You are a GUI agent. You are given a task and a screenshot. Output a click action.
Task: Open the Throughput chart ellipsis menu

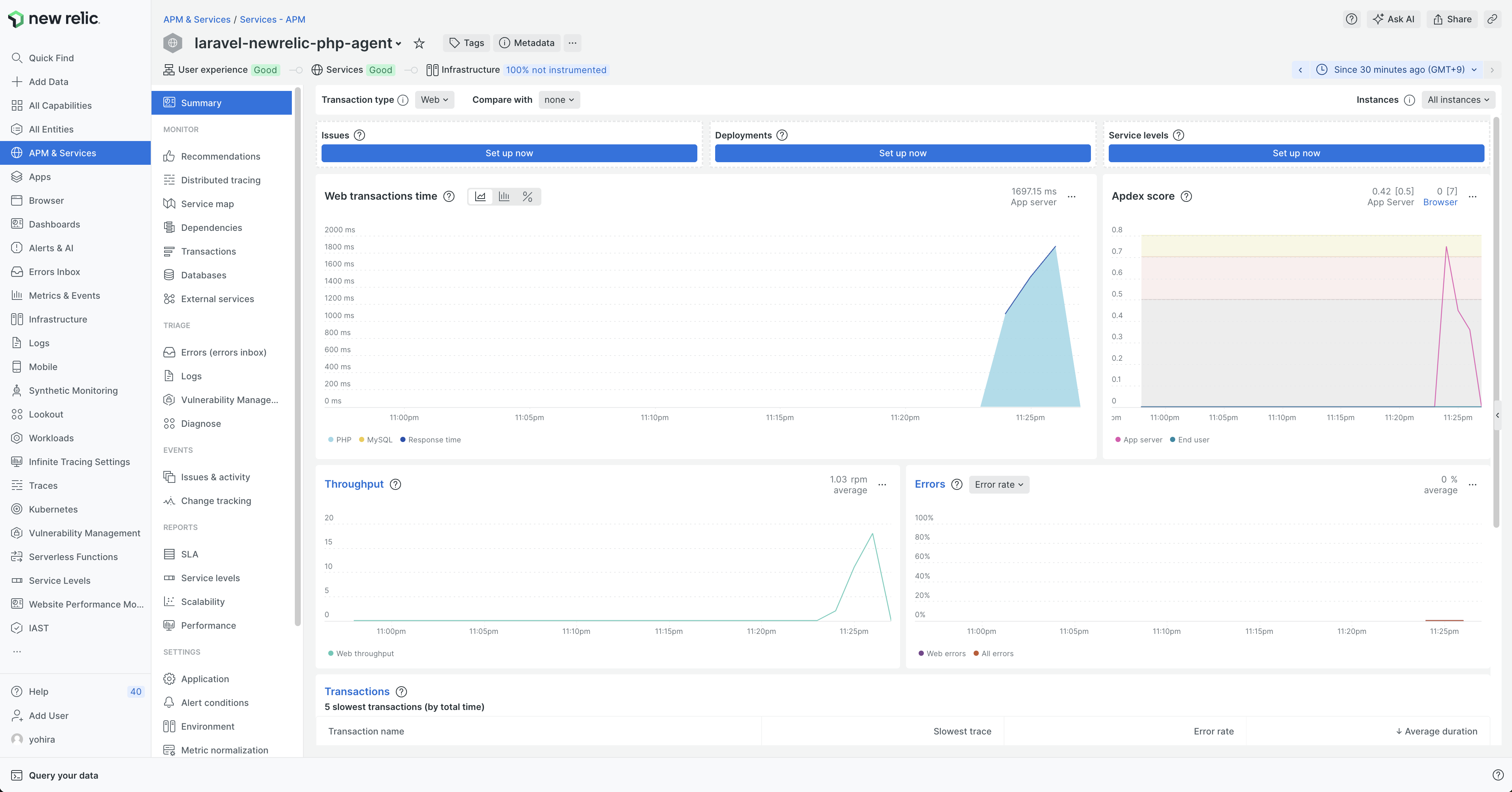[882, 485]
